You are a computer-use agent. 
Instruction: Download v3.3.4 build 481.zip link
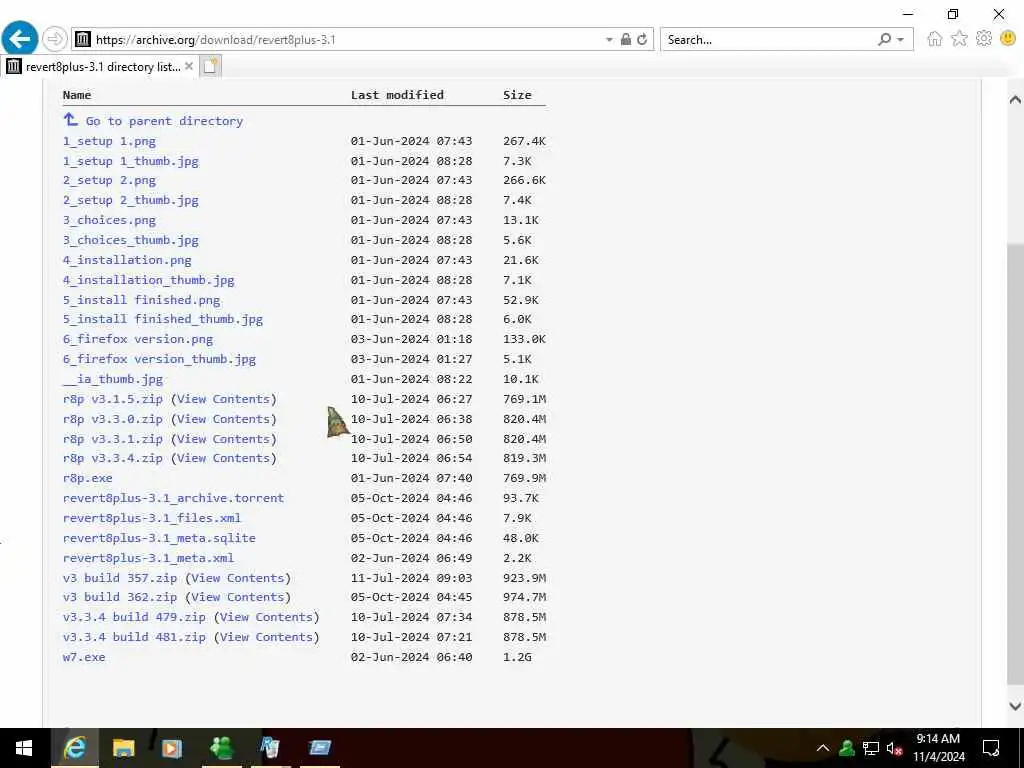pos(134,637)
